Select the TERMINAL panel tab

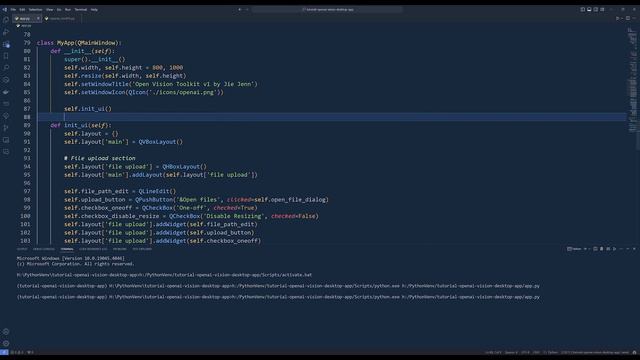67,249
